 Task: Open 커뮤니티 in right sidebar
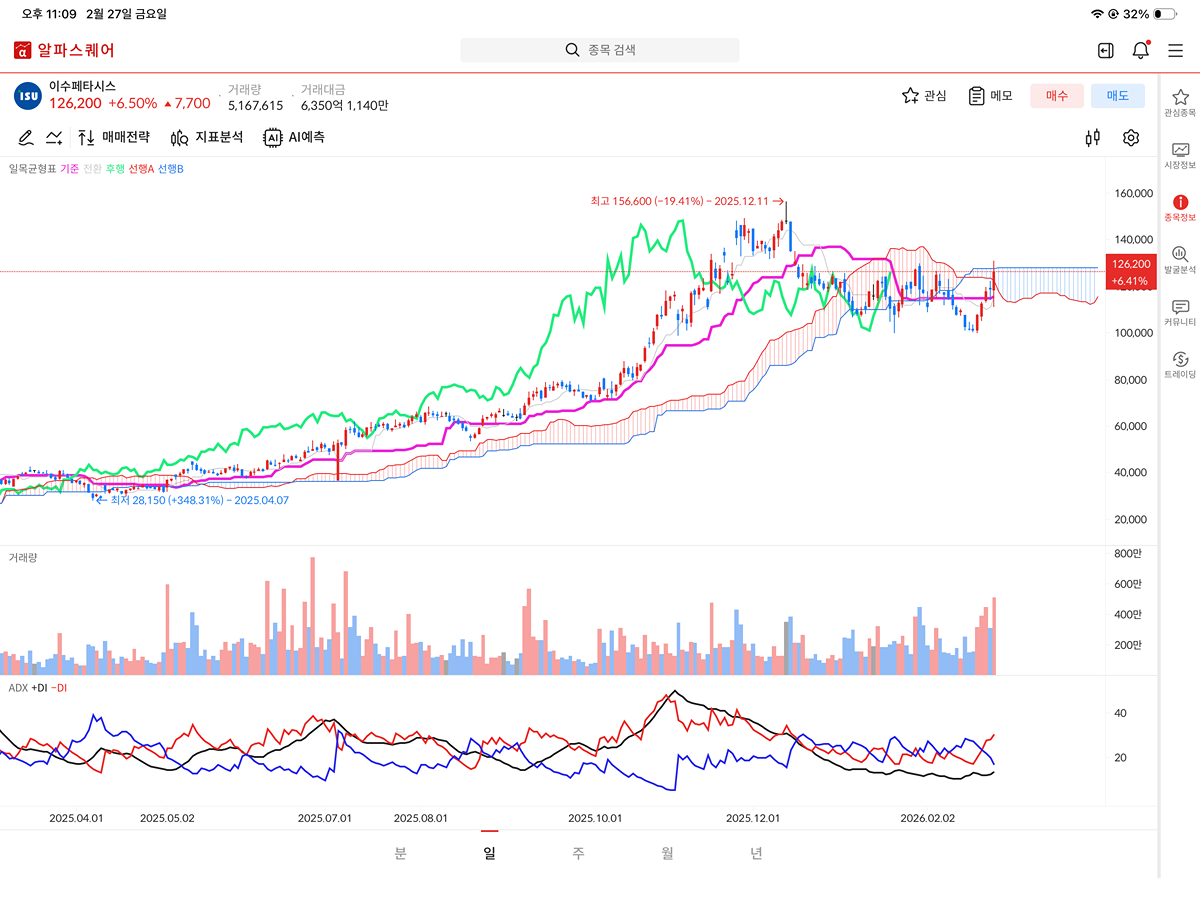pyautogui.click(x=1180, y=313)
